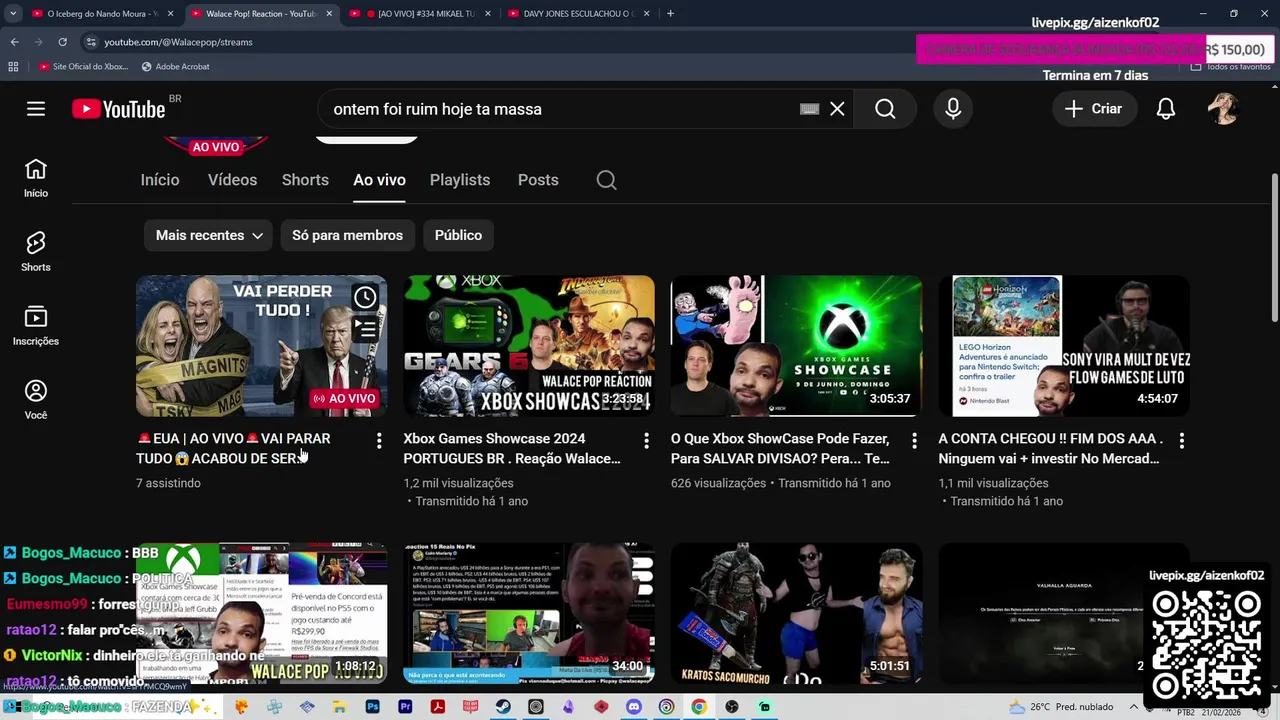Open the Gears Xbox Showcase reaction thumbnail

(529, 346)
